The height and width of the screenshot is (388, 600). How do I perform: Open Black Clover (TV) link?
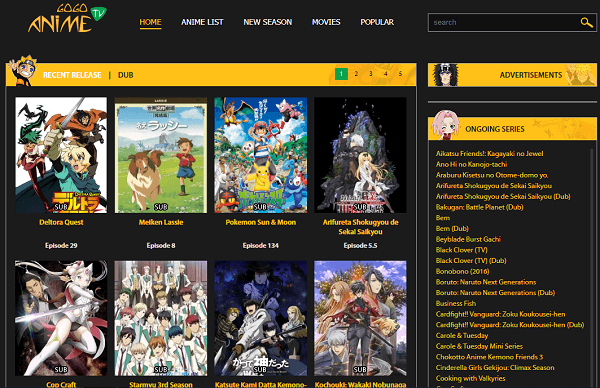coord(461,250)
